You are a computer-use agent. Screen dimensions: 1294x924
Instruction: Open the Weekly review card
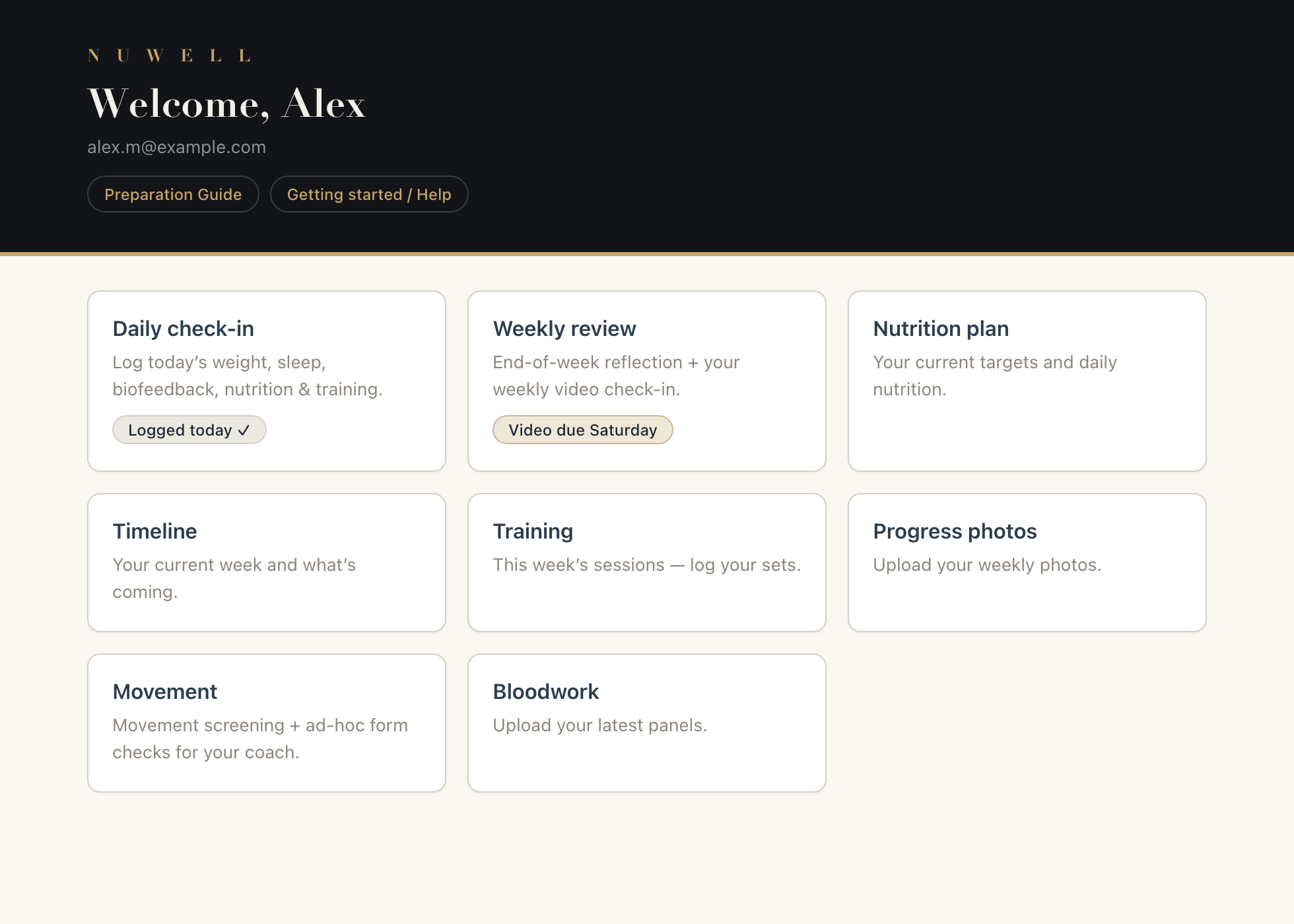coord(647,381)
